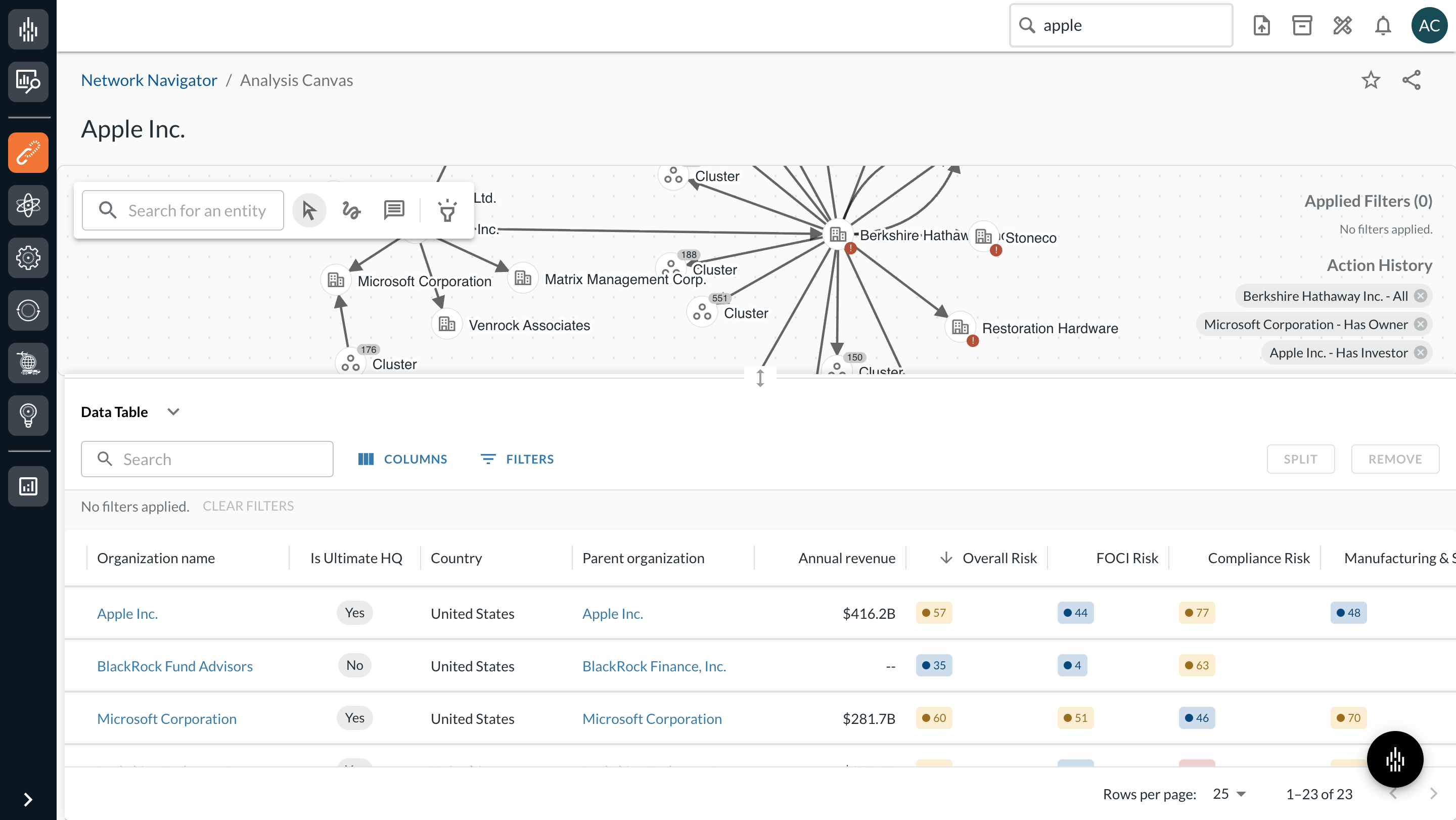Click the REMOVE button

coord(1394,459)
